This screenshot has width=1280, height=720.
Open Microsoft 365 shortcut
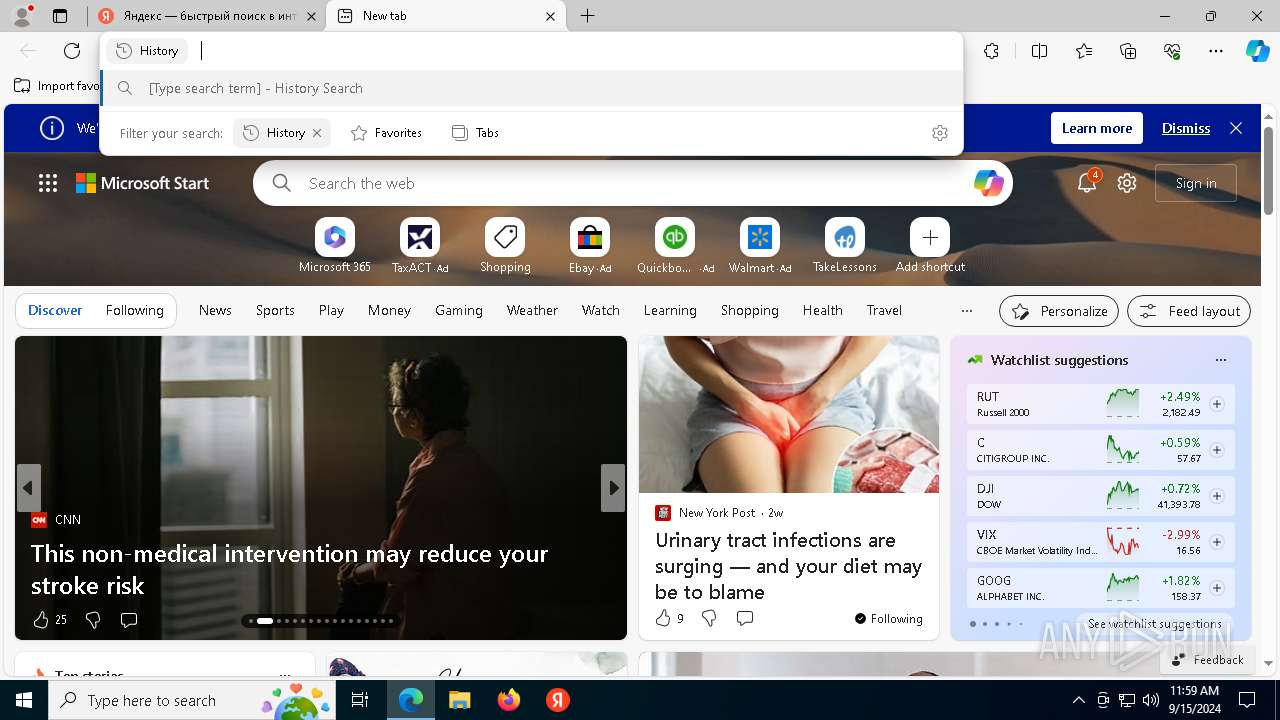tap(335, 246)
